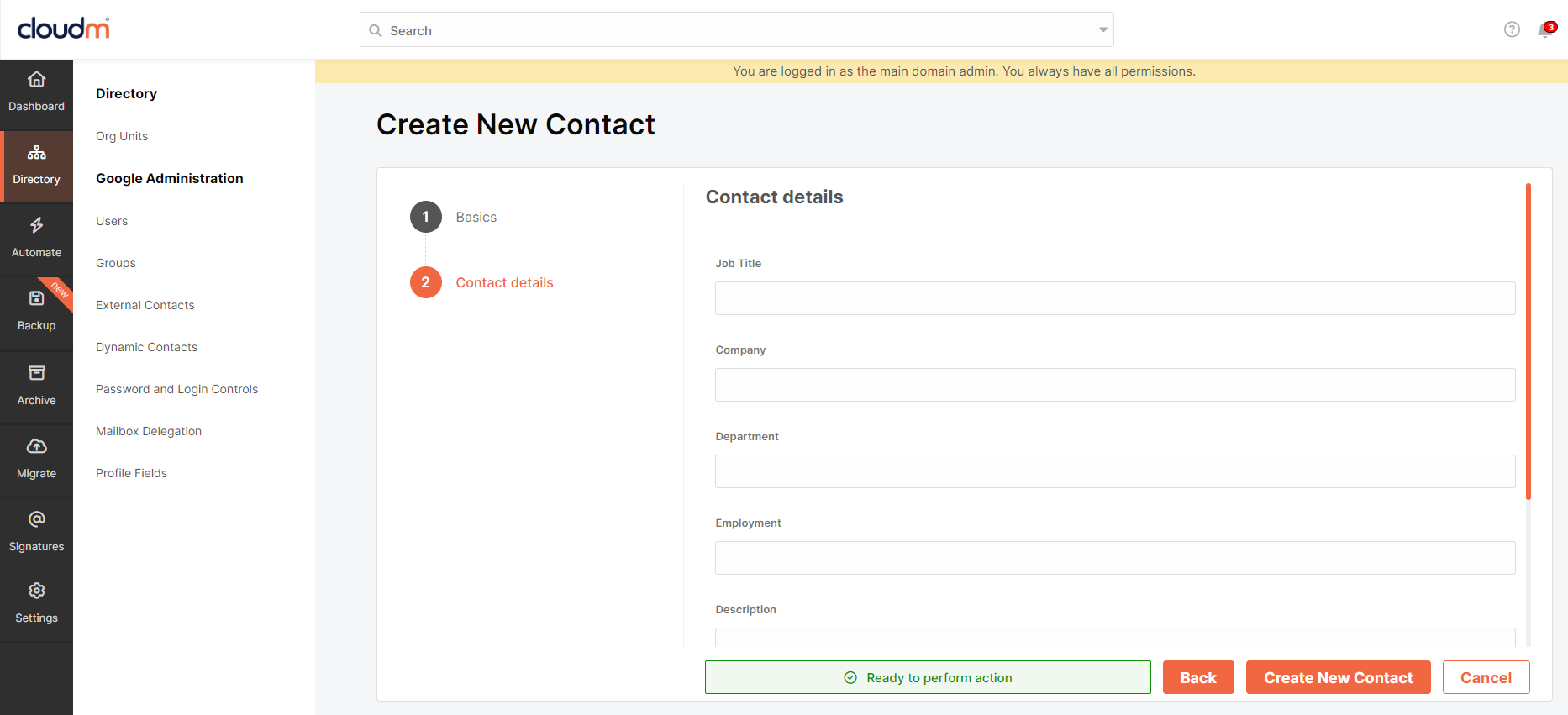Click the search magnifier icon
Image resolution: width=1568 pixels, height=715 pixels.
[376, 30]
